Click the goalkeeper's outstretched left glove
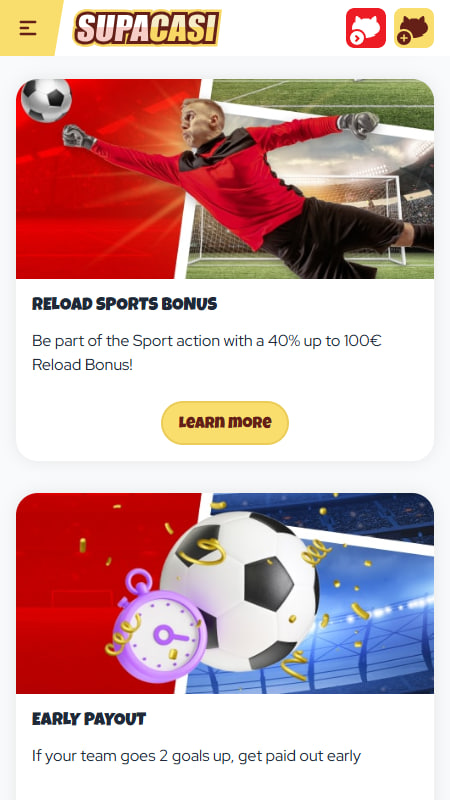 pos(78,136)
